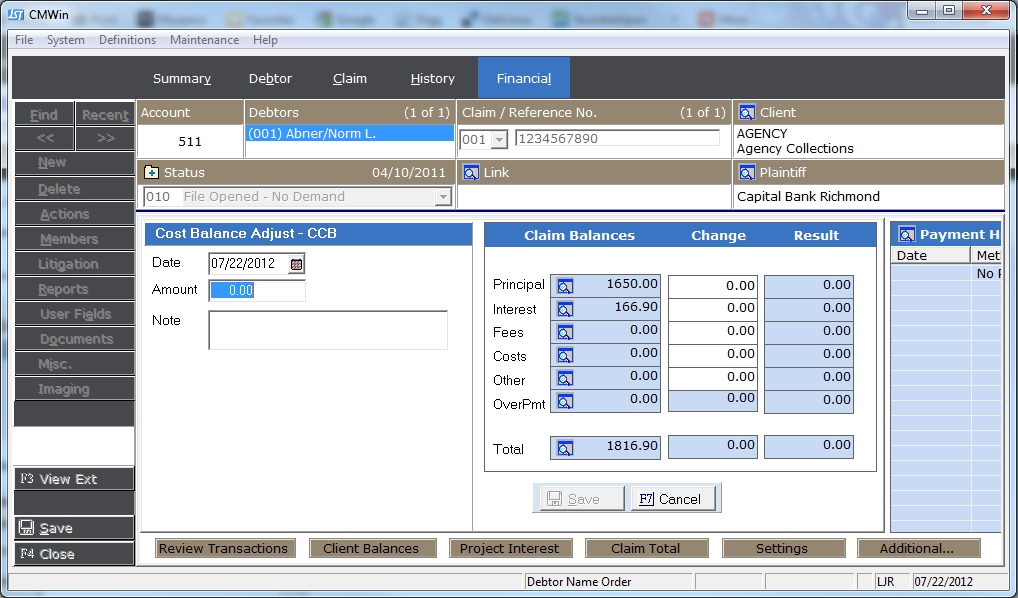Open the Payment History lookup icon

coord(907,235)
